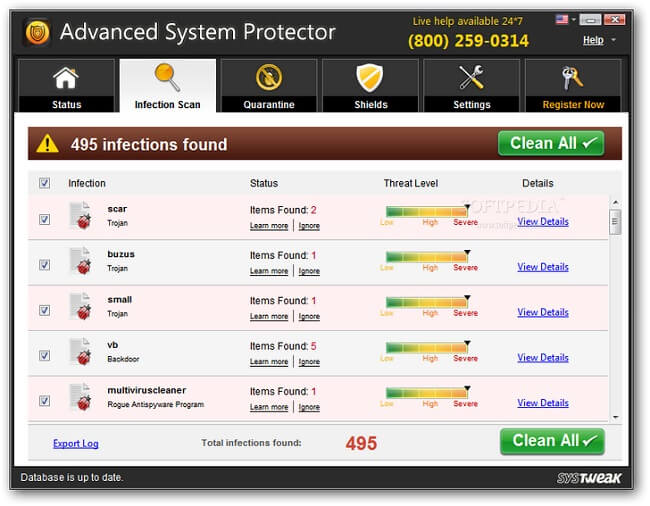Click the keys Register Now icon
The image size is (650, 506).
[x=572, y=77]
